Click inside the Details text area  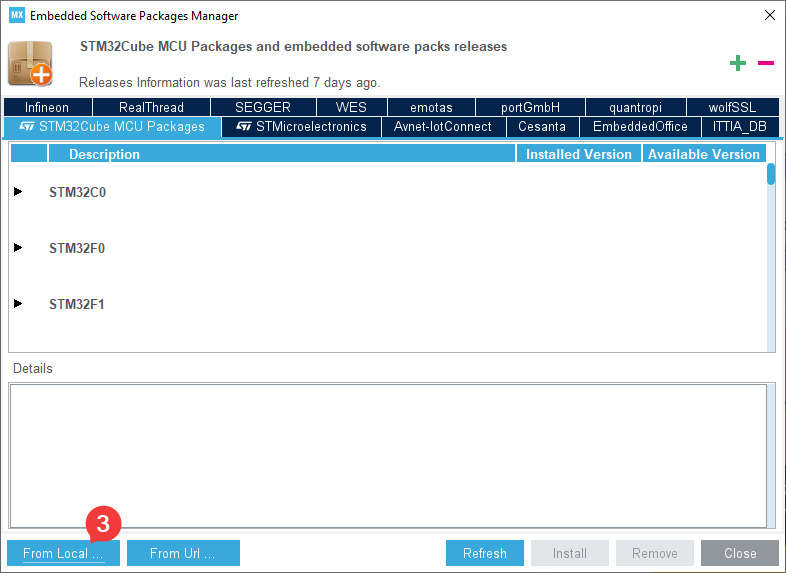(387, 454)
